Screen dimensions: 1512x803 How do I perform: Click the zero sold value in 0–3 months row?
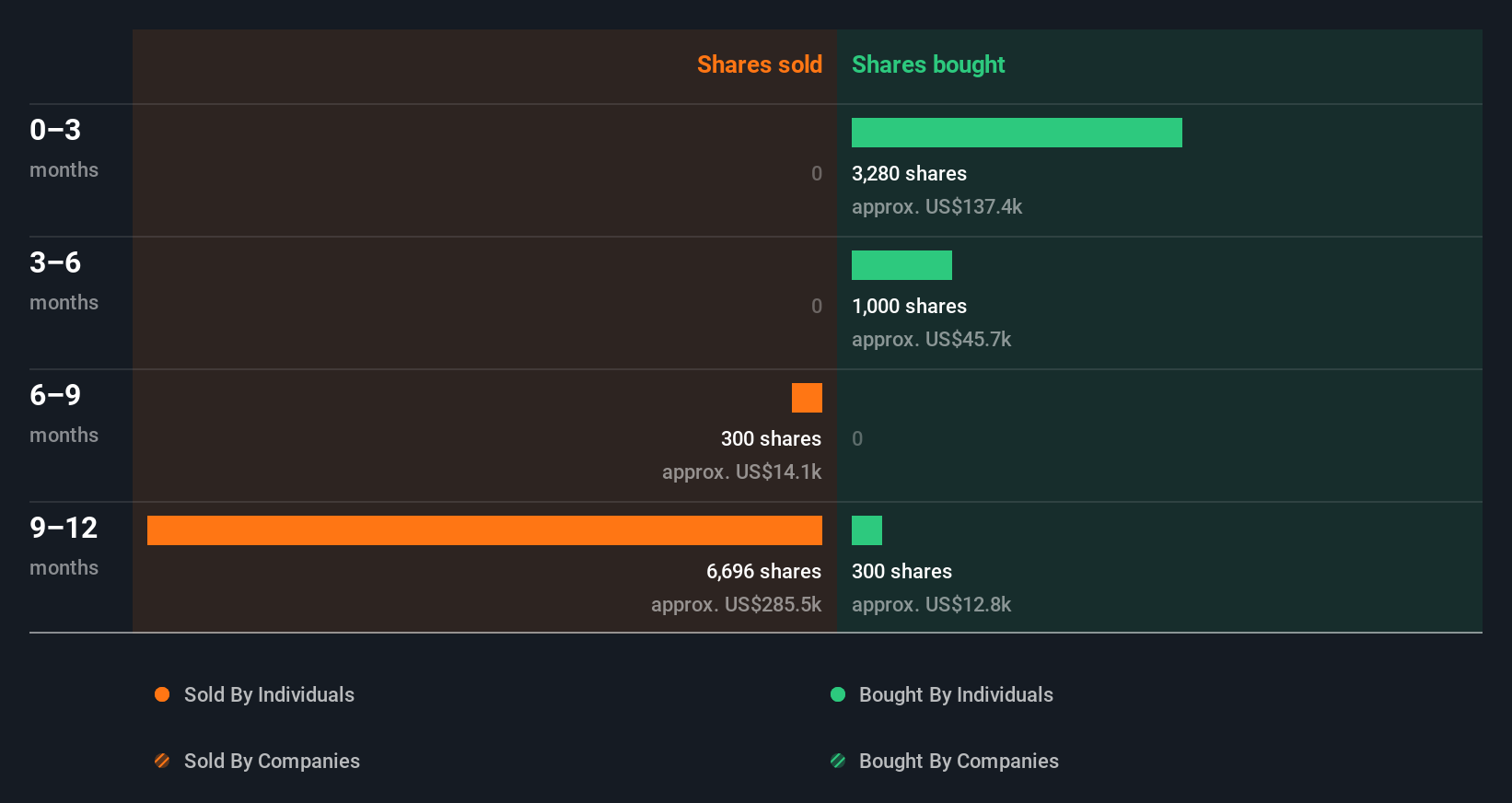tap(816, 173)
